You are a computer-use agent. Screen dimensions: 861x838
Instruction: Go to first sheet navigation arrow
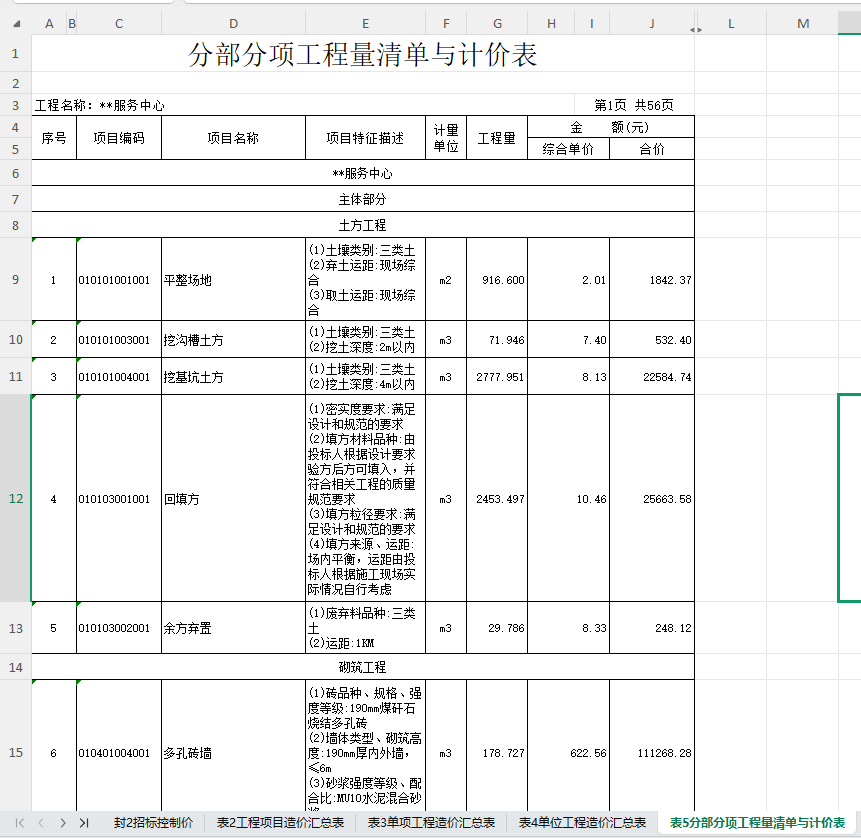coord(20,823)
